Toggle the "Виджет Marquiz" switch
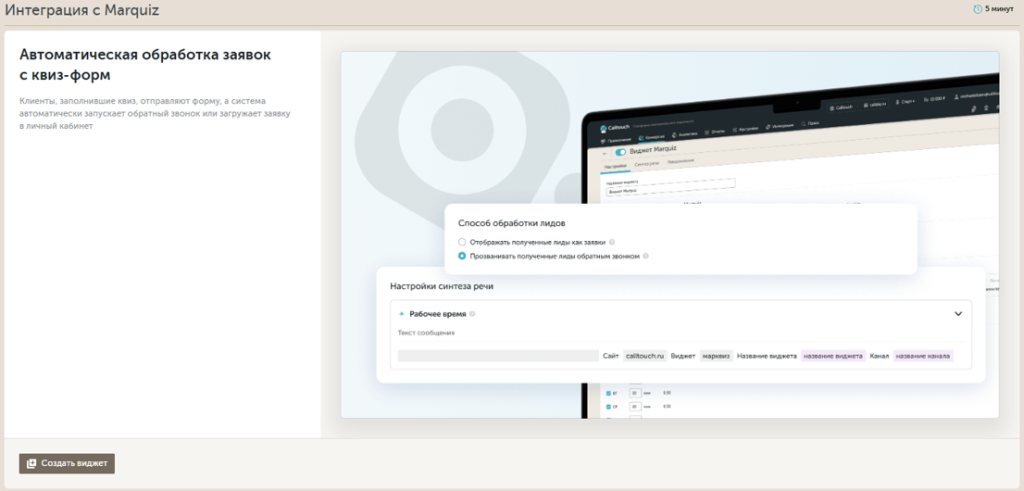1024x491 pixels. click(620, 152)
